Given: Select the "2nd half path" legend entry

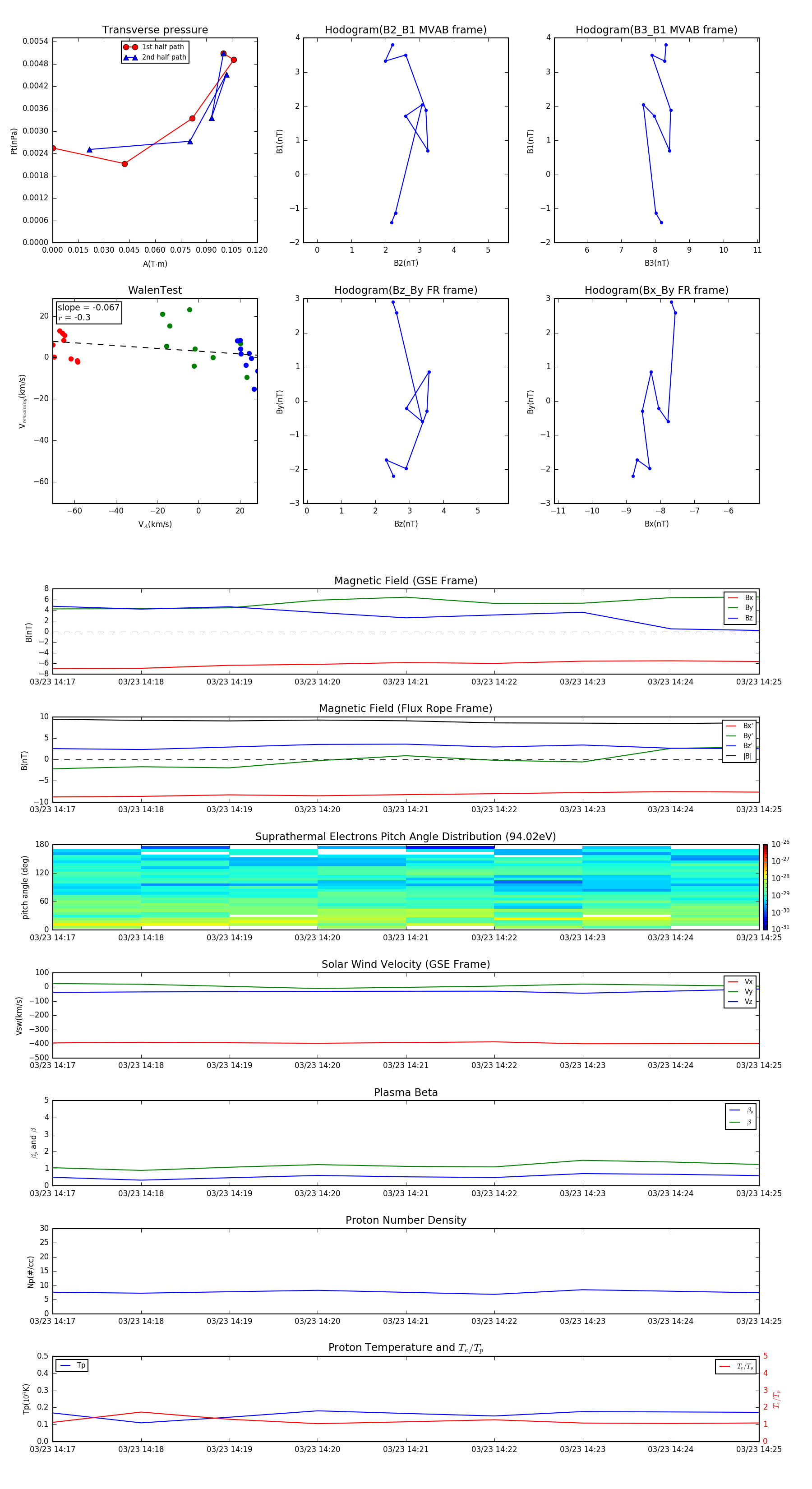Looking at the screenshot, I should pyautogui.click(x=155, y=57).
